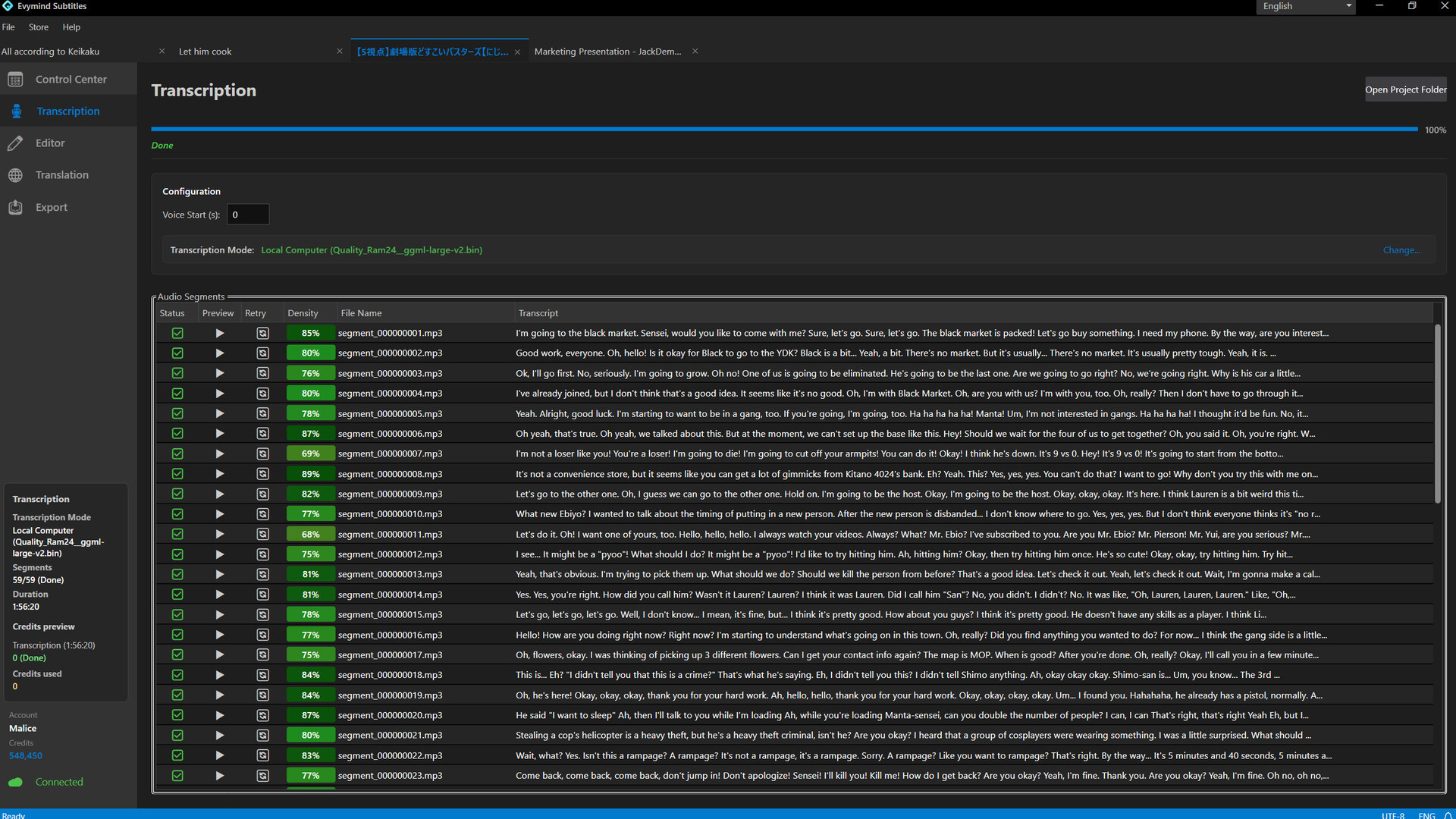This screenshot has width=1456, height=819.
Task: Click the Export icon in sidebar
Action: [x=15, y=208]
